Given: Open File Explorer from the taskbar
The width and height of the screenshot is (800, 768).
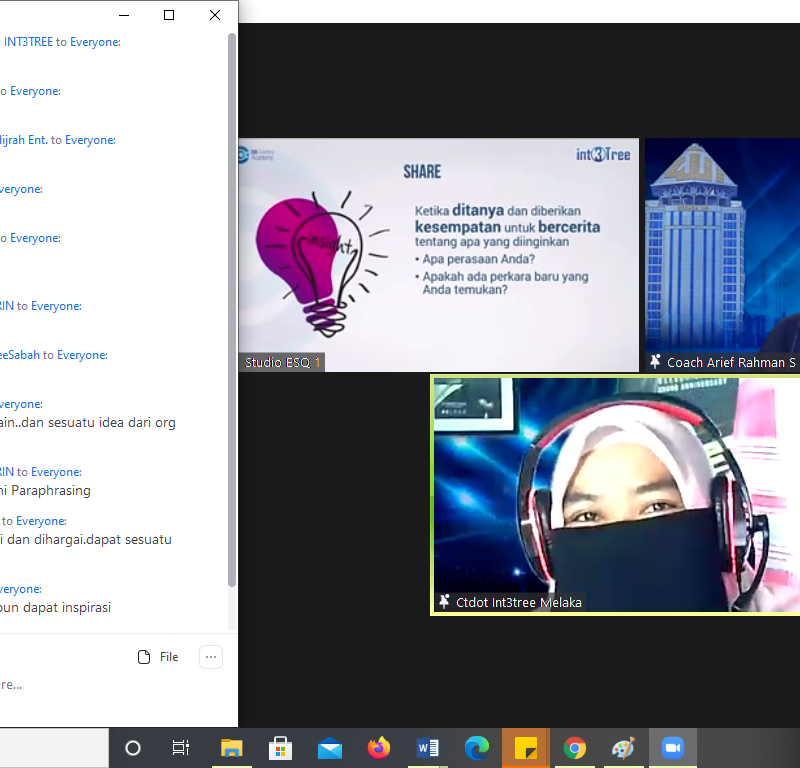Looking at the screenshot, I should click(x=231, y=748).
